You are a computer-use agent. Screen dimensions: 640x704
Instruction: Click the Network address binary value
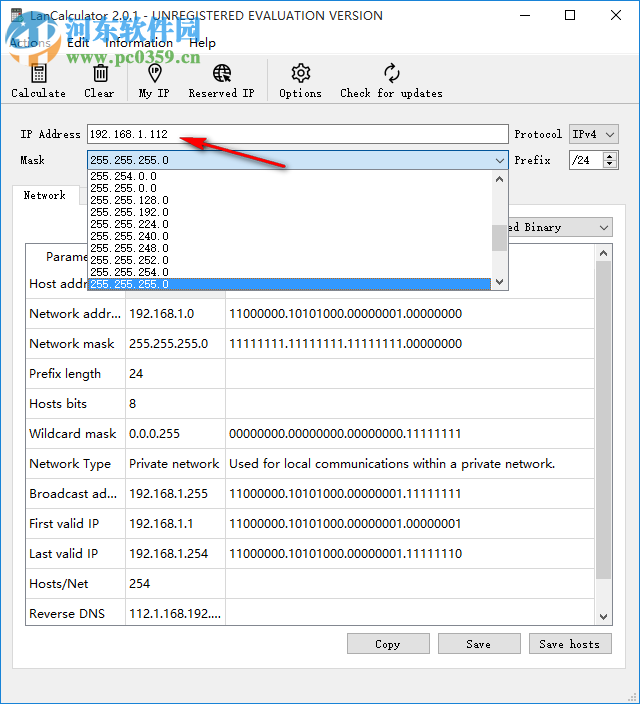[x=345, y=313]
